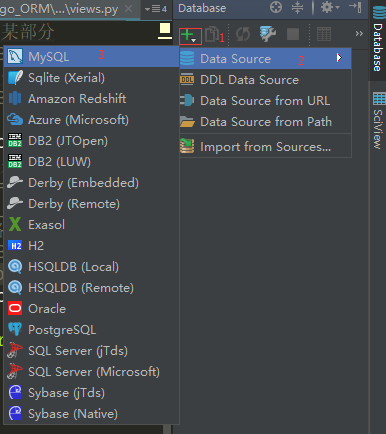Select PostgreSQL data source
This screenshot has height=434, width=386.
click(92, 330)
